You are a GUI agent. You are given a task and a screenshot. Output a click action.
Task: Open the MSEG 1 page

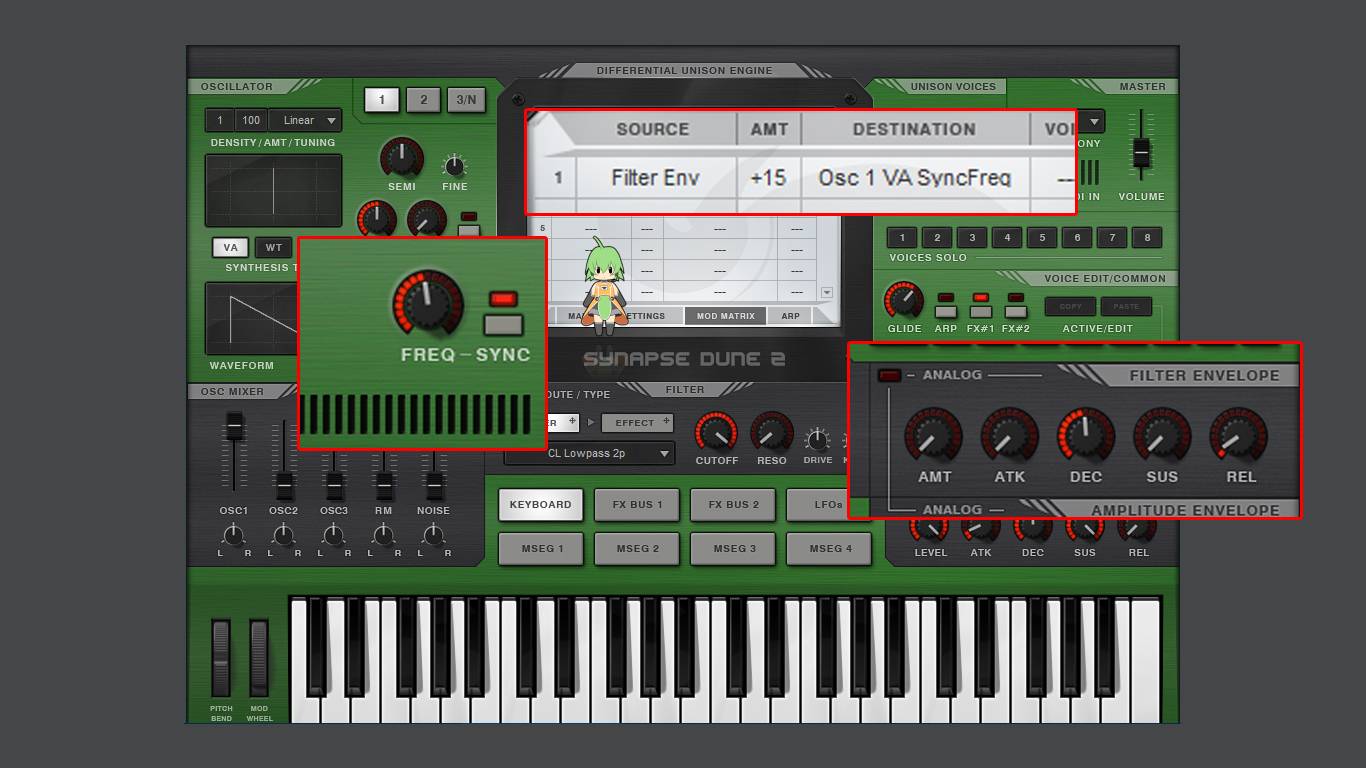pyautogui.click(x=540, y=548)
